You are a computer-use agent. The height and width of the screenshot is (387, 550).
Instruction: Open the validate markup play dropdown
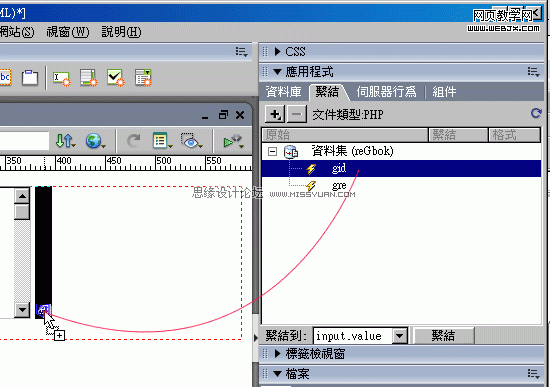pos(233,141)
